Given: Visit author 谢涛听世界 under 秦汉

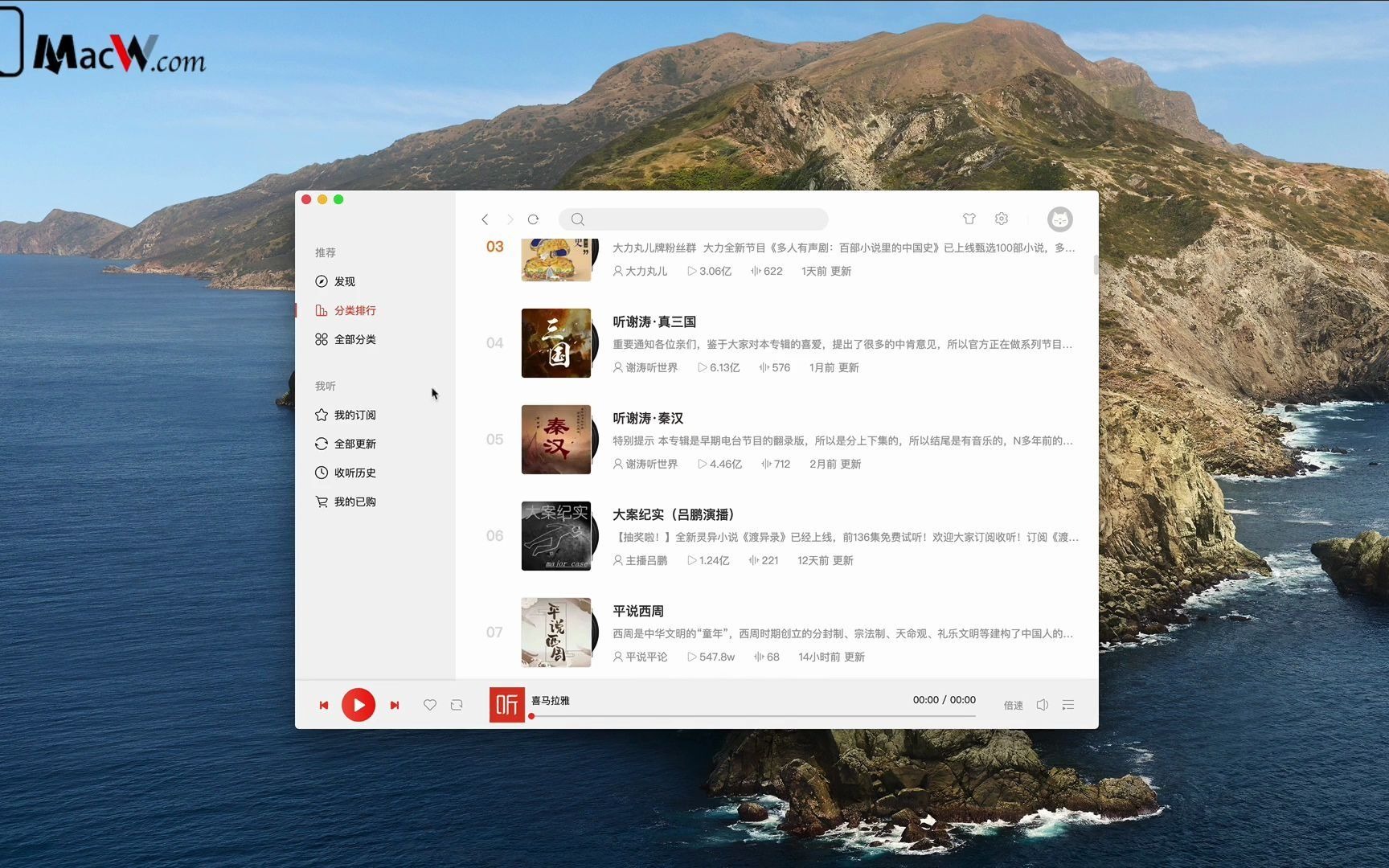Looking at the screenshot, I should point(645,464).
